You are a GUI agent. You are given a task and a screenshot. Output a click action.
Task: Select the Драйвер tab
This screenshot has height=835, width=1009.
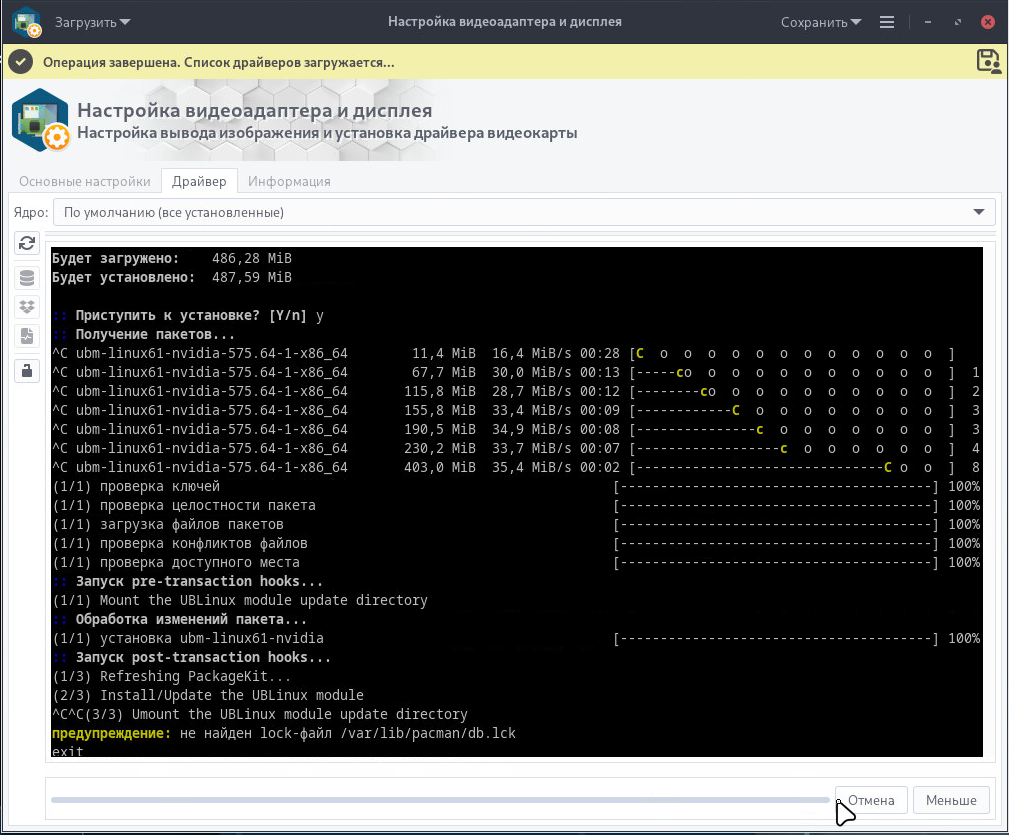[x=199, y=181]
